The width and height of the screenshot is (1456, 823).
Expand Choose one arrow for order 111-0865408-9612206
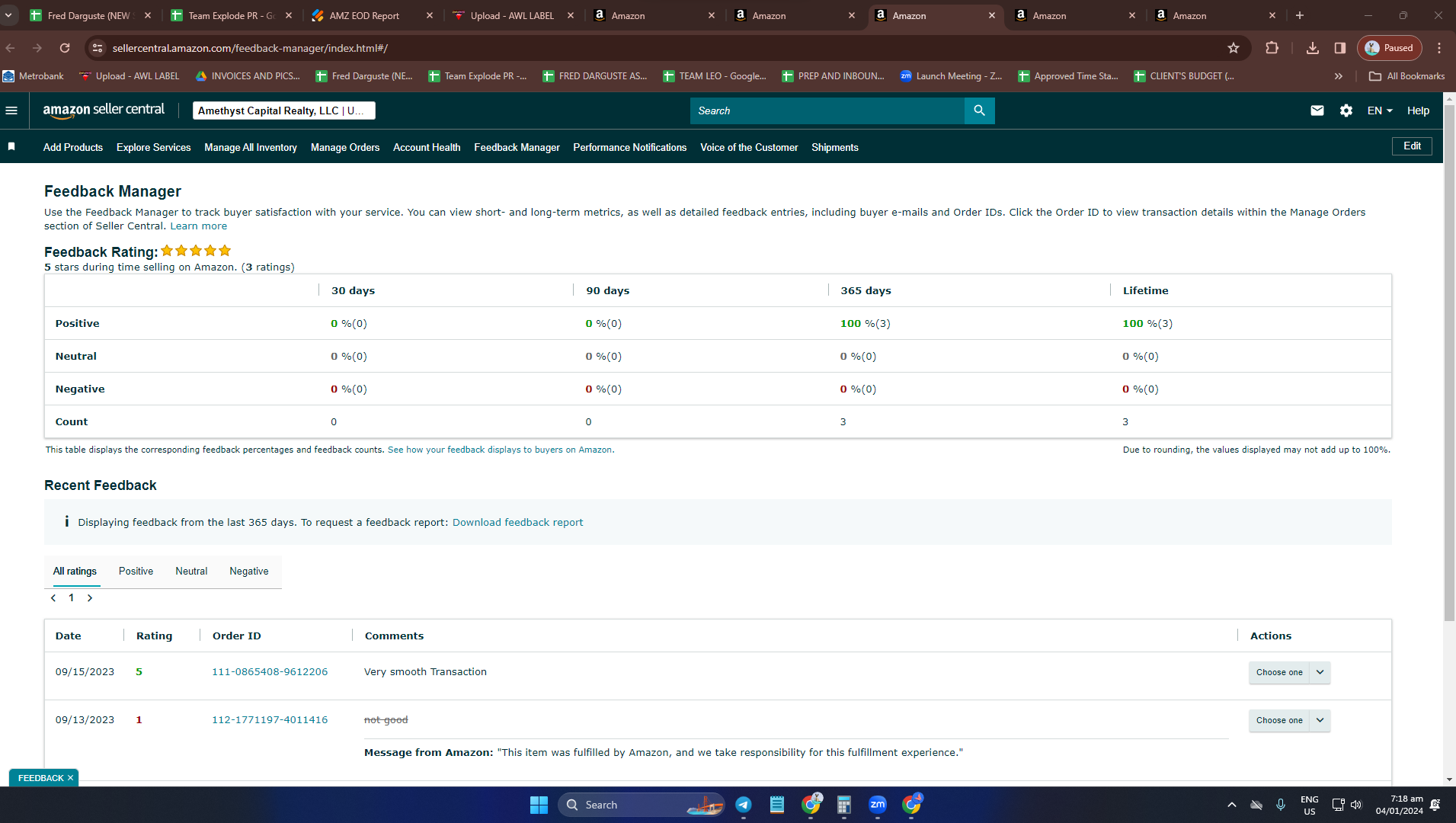[1320, 672]
